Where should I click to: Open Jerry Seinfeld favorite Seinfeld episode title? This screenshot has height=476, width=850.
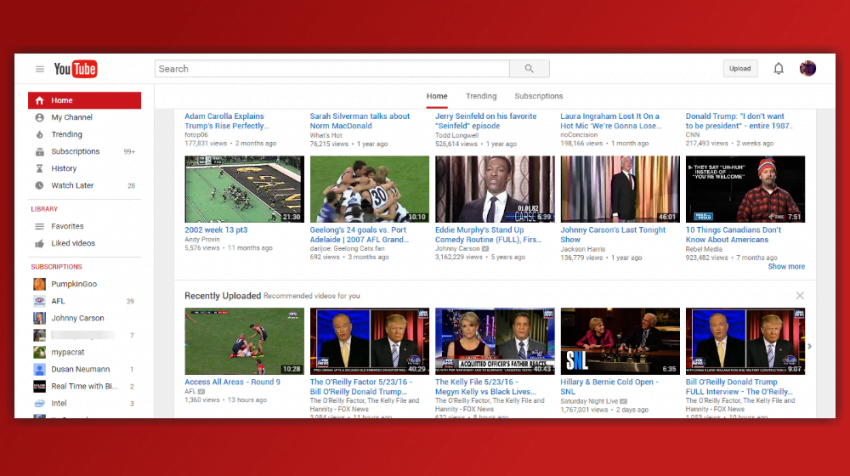486,121
